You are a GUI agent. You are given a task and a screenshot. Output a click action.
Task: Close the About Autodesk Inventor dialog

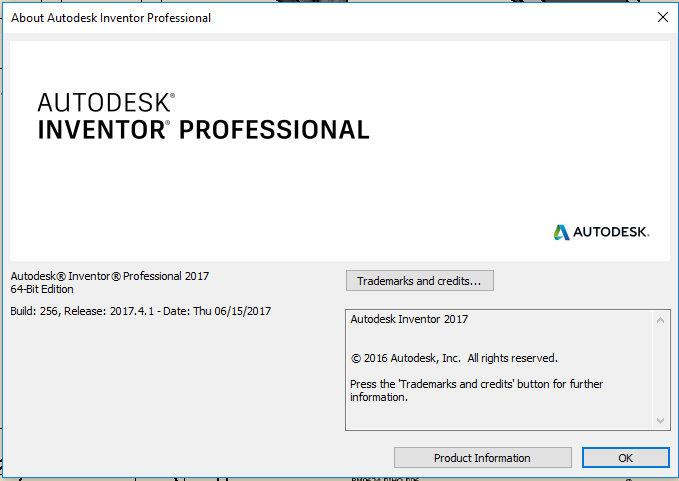point(663,17)
